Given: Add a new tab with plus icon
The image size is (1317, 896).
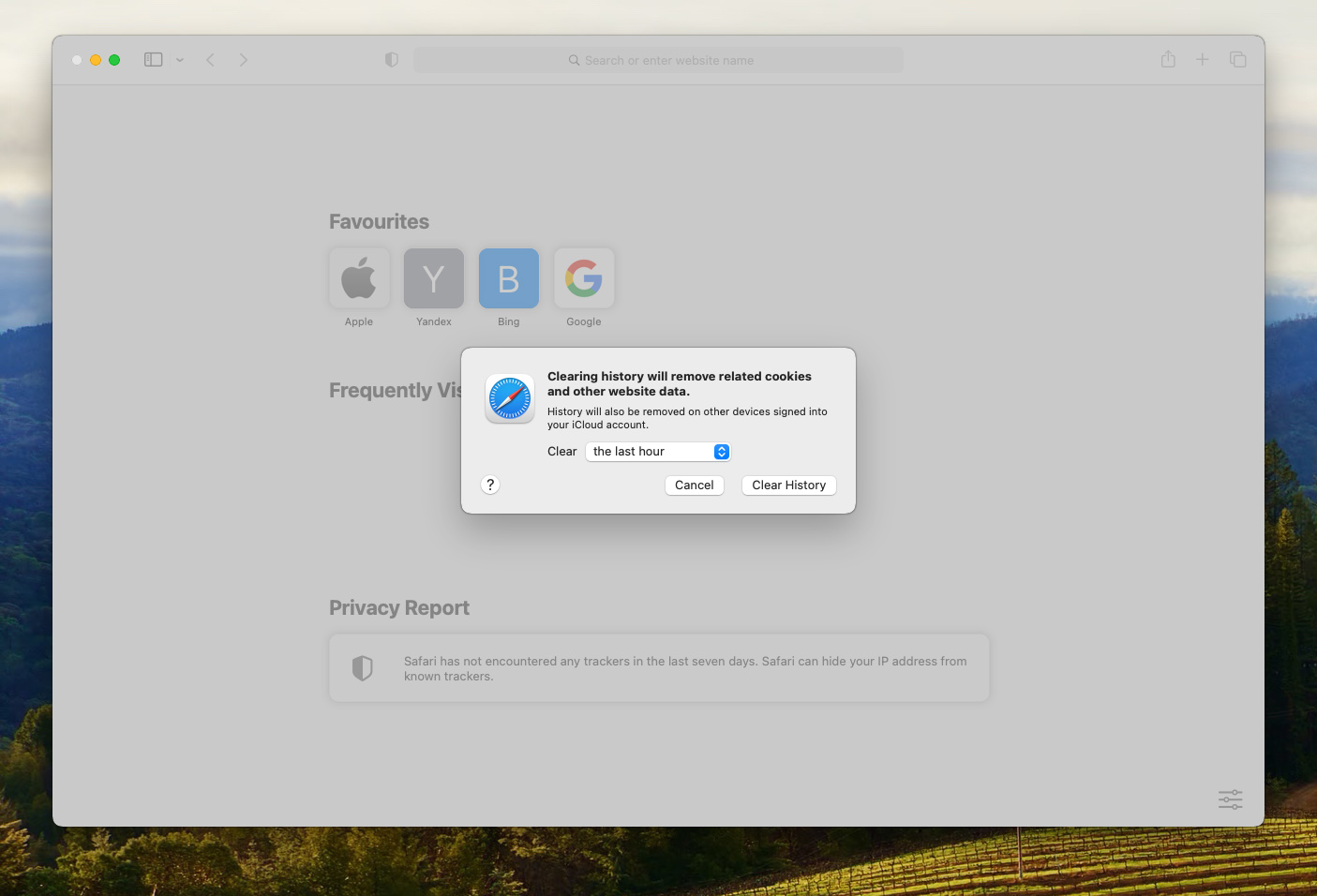Looking at the screenshot, I should tap(1203, 59).
